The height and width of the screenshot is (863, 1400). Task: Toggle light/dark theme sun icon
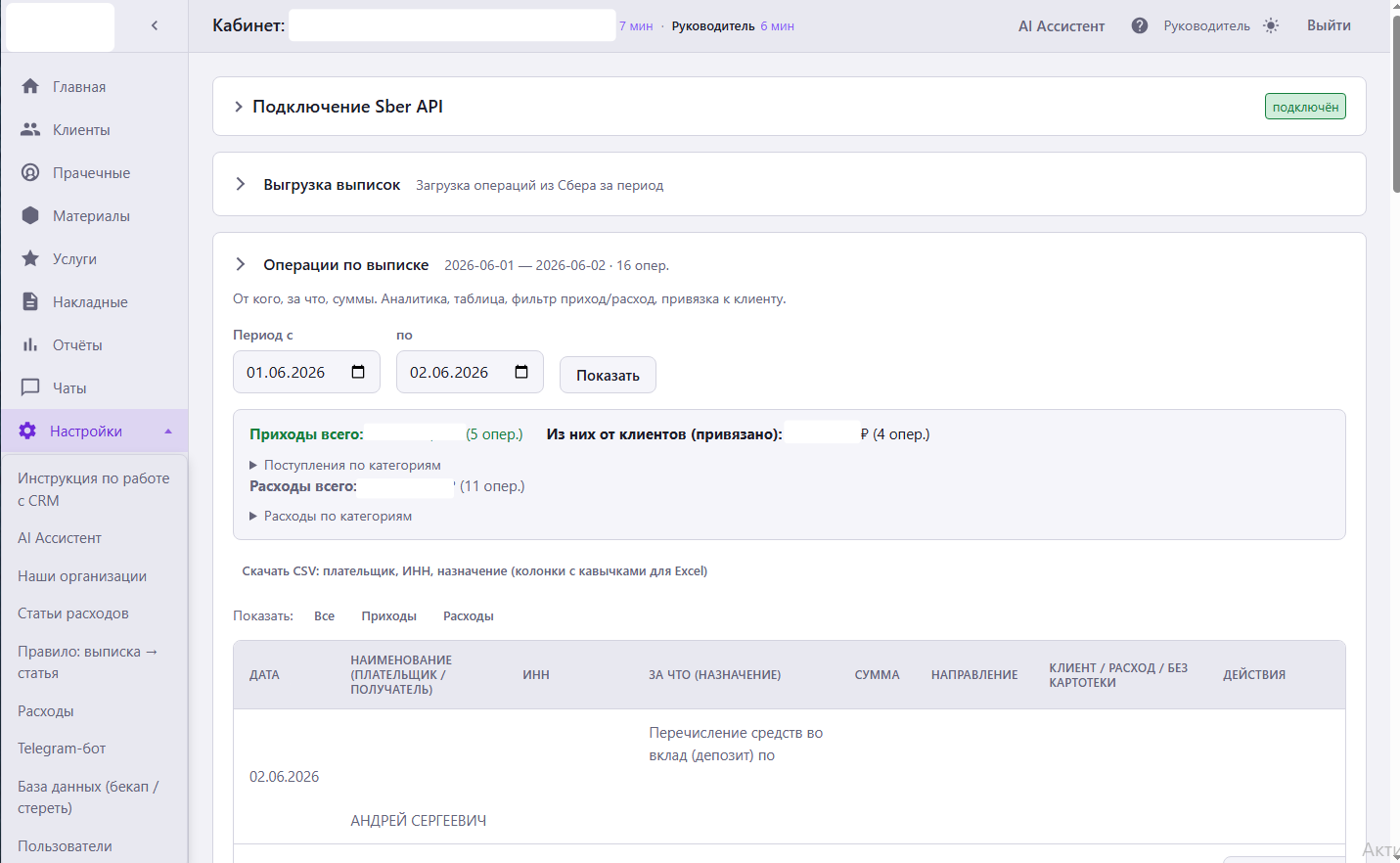(1271, 25)
